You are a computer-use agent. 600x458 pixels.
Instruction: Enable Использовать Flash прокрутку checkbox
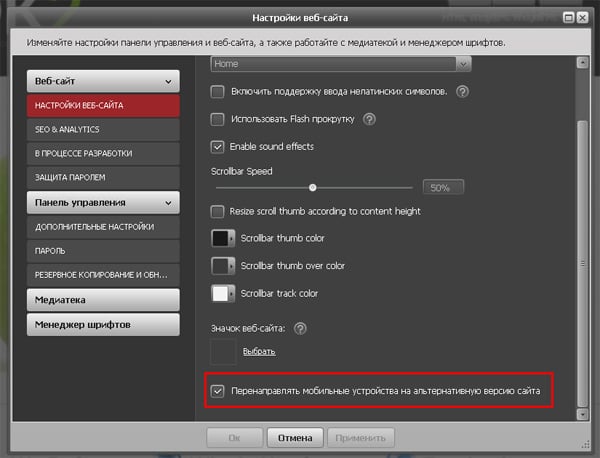point(218,119)
